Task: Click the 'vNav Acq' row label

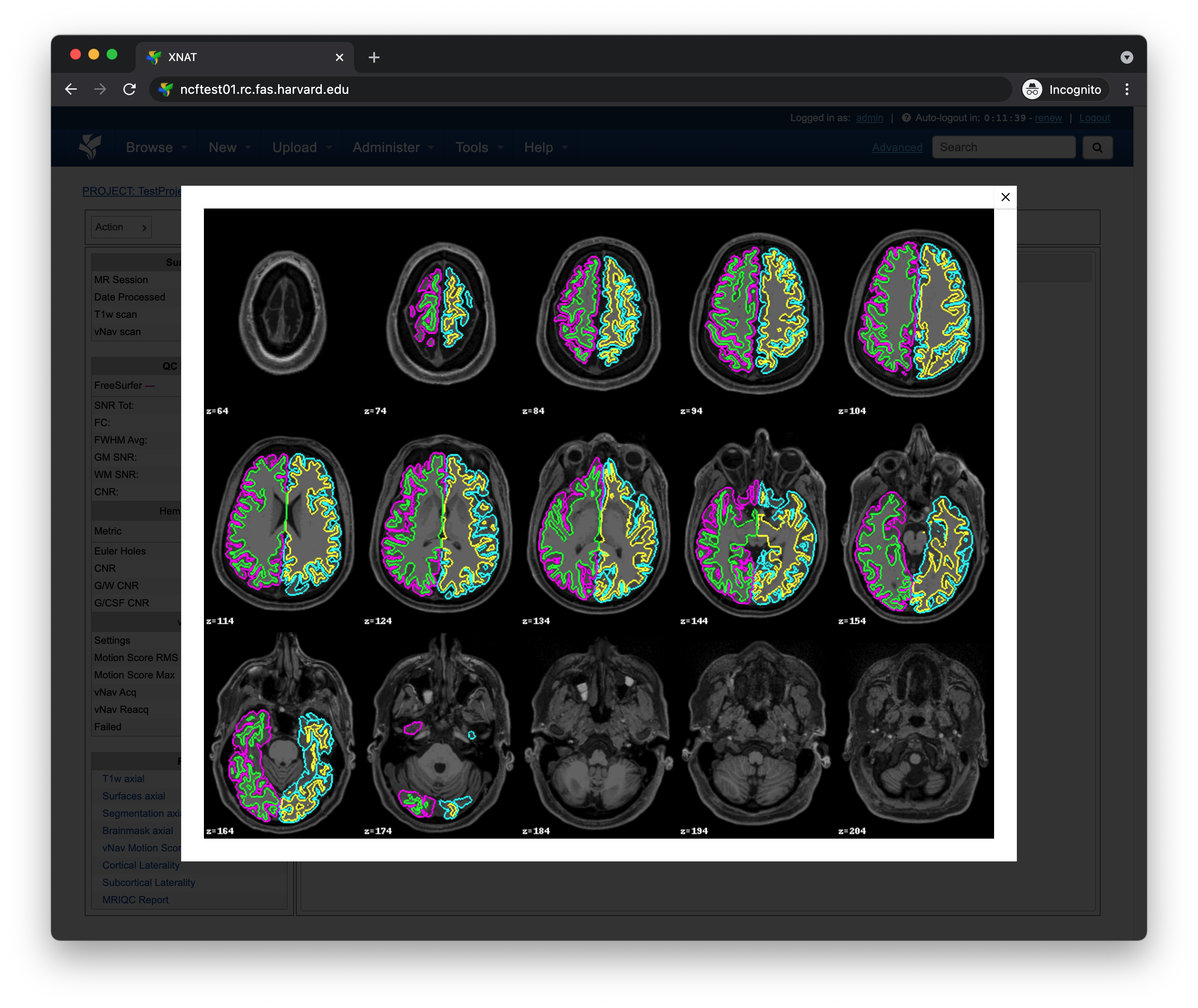Action: 116,692
